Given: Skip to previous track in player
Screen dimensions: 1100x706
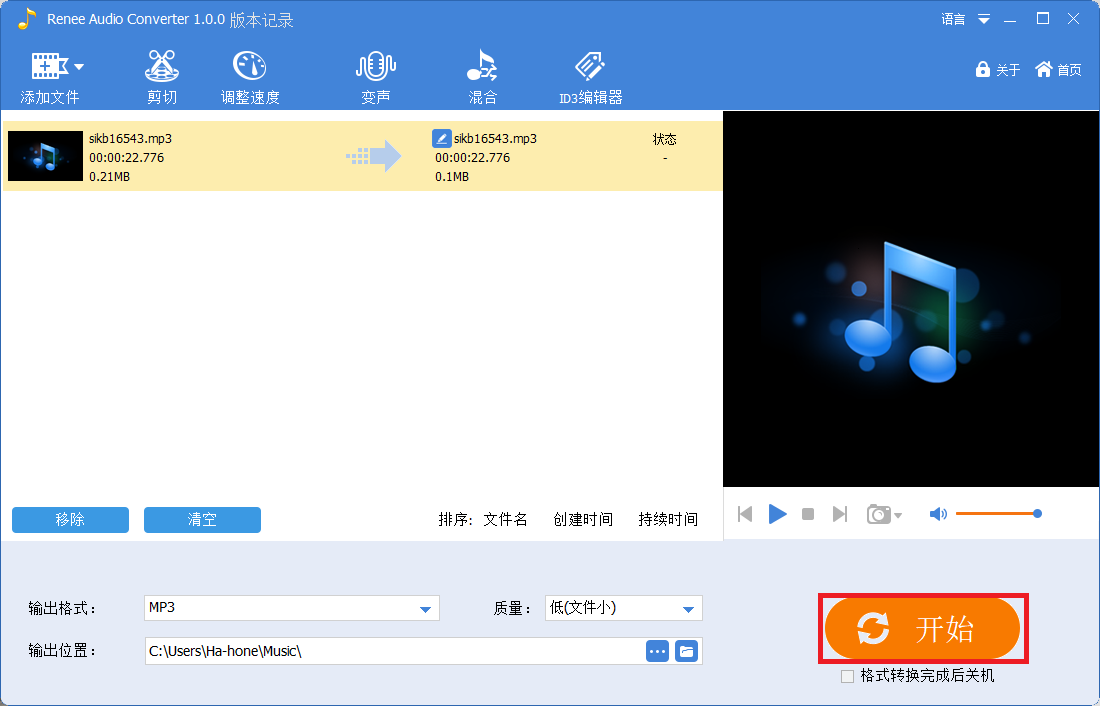Looking at the screenshot, I should 745,514.
